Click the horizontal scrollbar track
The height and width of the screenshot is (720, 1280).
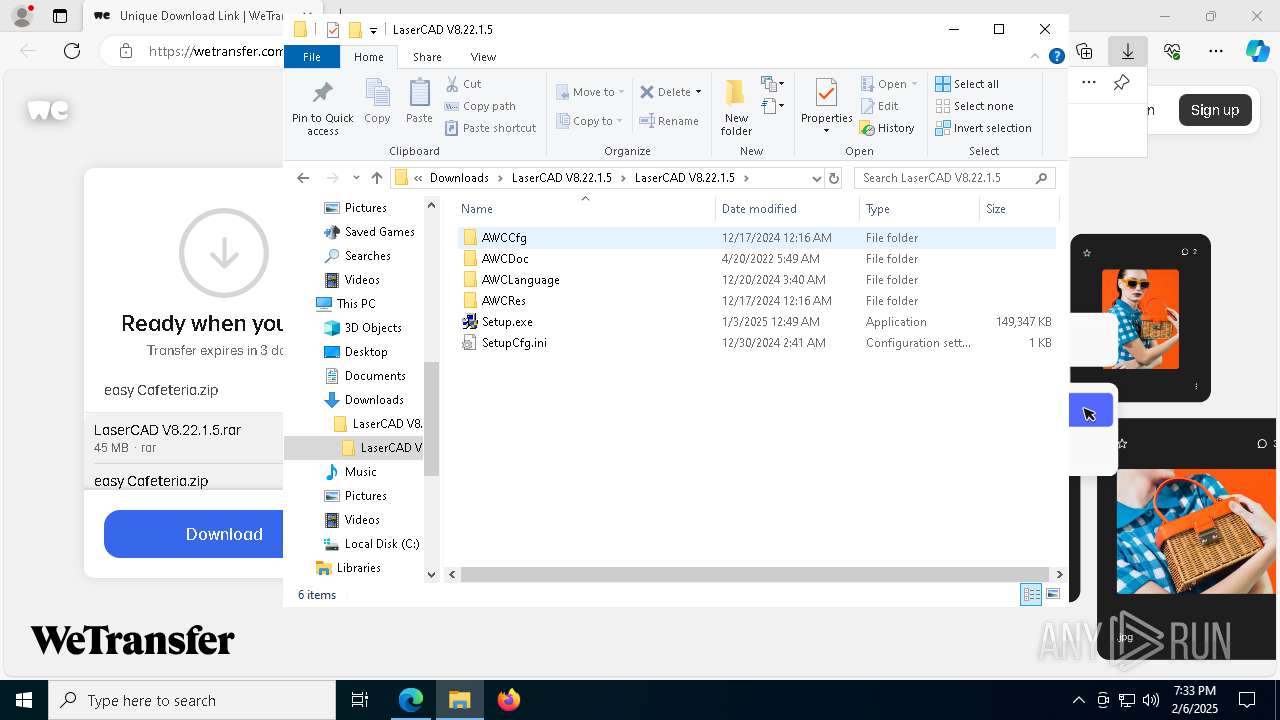click(x=755, y=574)
